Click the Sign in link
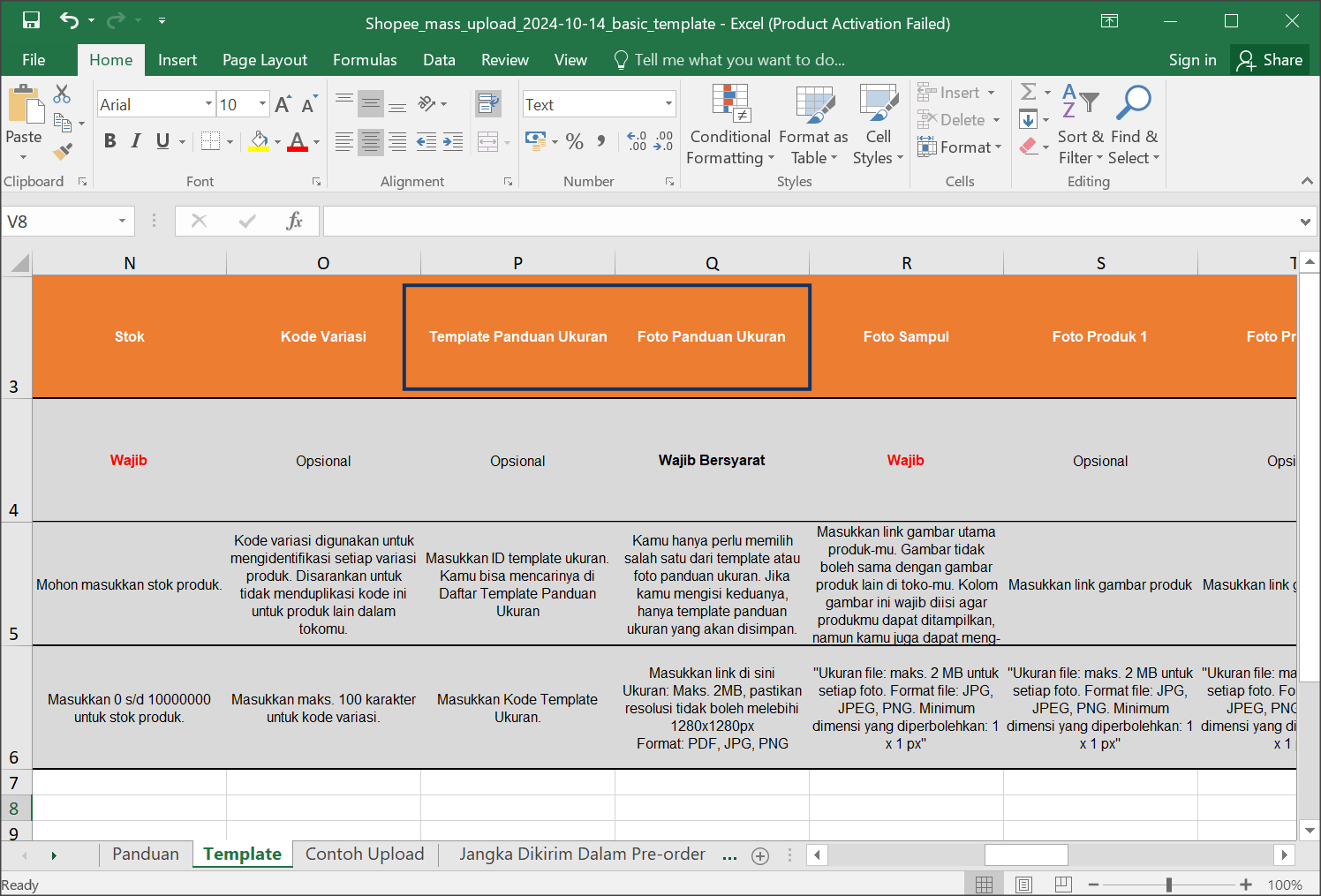 tap(1192, 59)
